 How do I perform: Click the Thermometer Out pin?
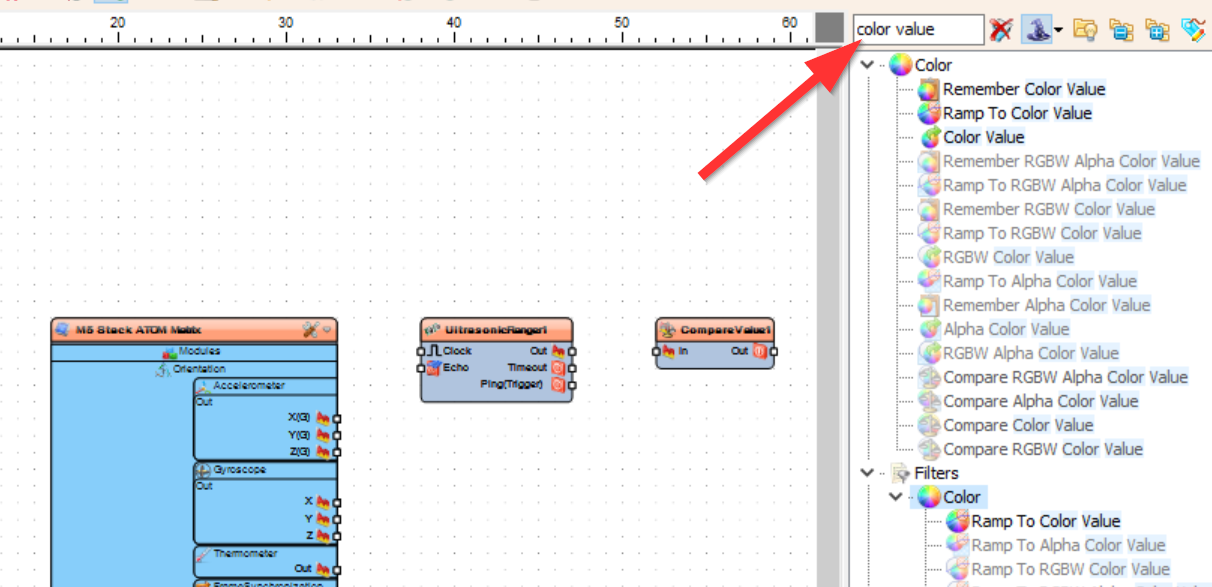pos(337,569)
